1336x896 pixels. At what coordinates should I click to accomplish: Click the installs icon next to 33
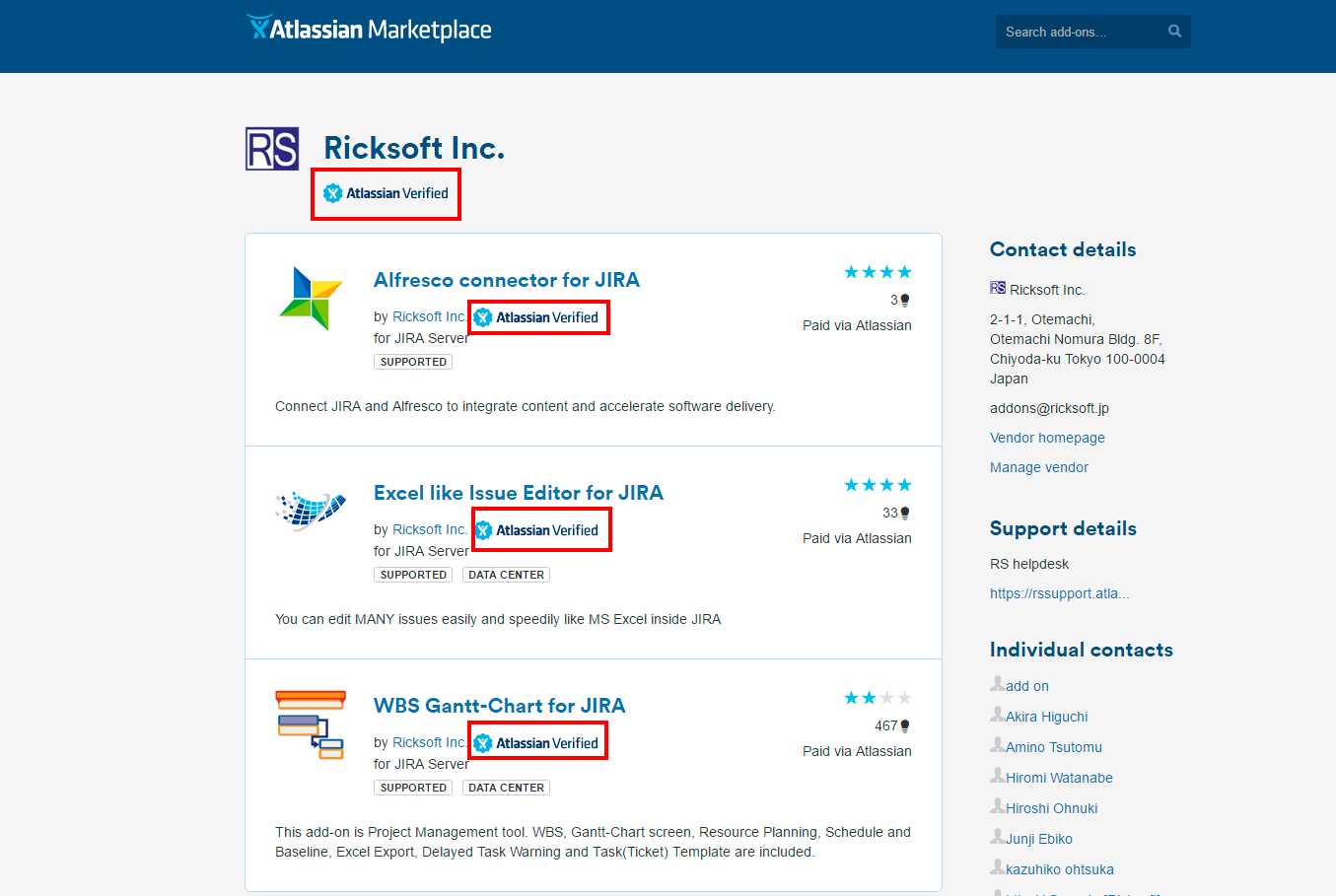point(904,513)
